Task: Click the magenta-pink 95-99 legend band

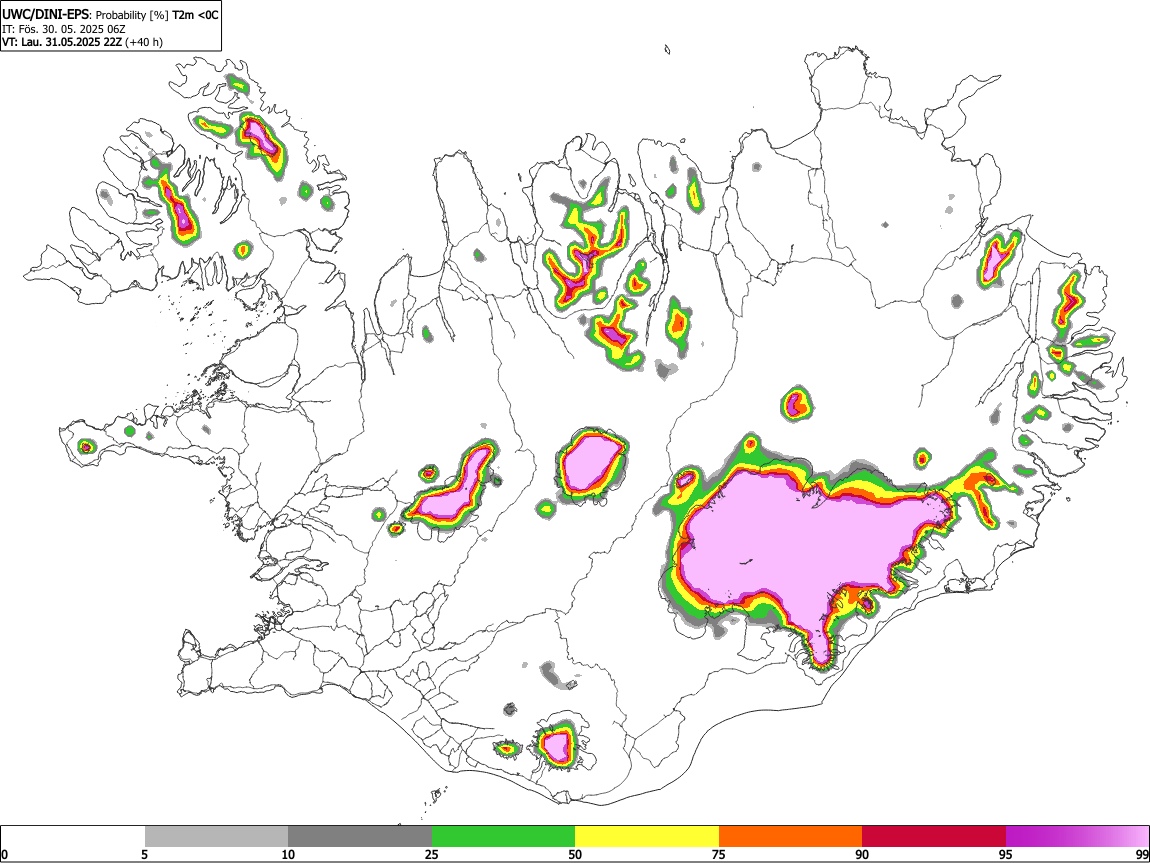Action: pos(1077,837)
